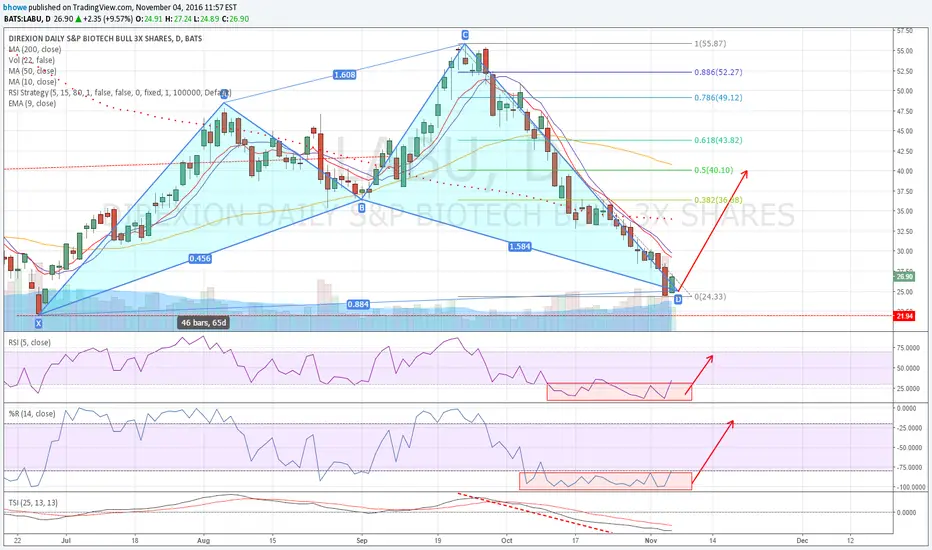The width and height of the screenshot is (932, 550).
Task: Click the 75.0000 RSI axis label
Action: coord(908,348)
